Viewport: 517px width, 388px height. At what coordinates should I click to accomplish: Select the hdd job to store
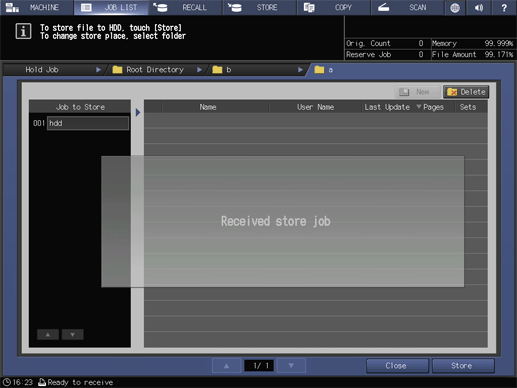pos(88,123)
